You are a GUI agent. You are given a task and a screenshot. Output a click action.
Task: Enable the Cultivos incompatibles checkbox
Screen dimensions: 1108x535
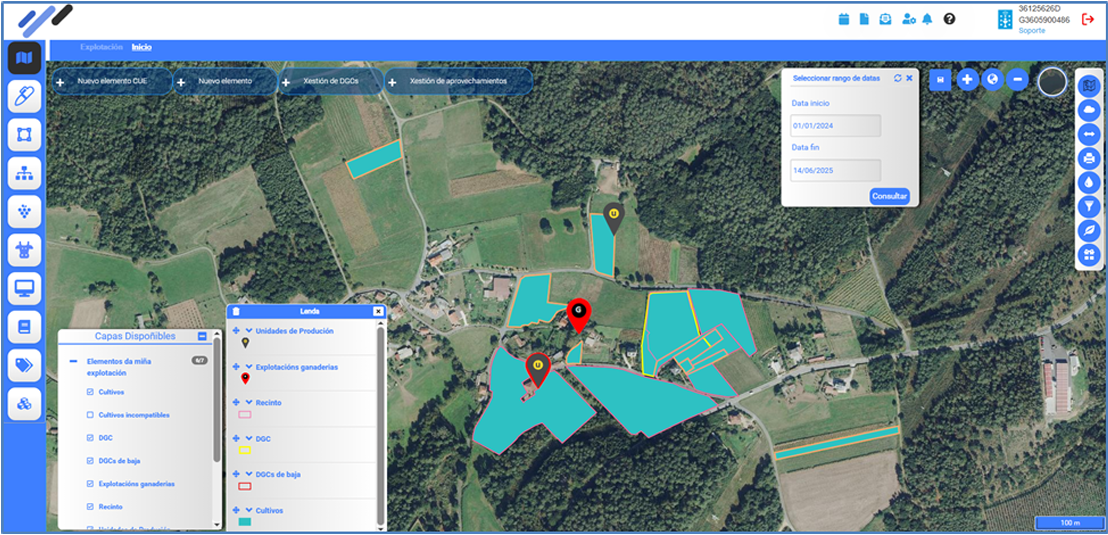coord(90,415)
